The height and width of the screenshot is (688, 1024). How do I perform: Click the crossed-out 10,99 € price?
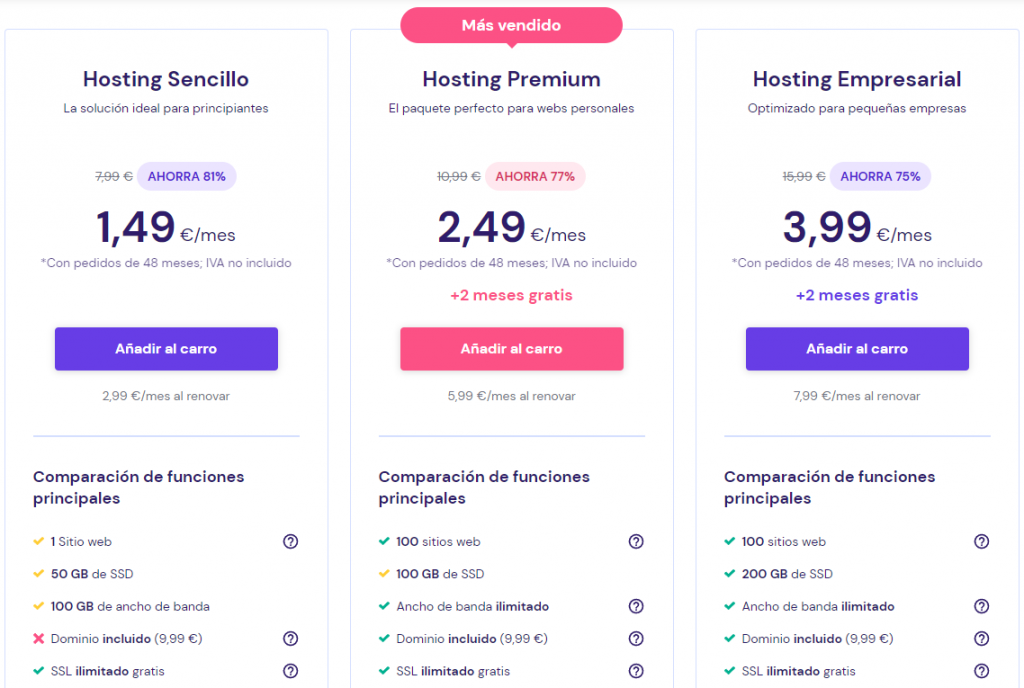(x=459, y=176)
